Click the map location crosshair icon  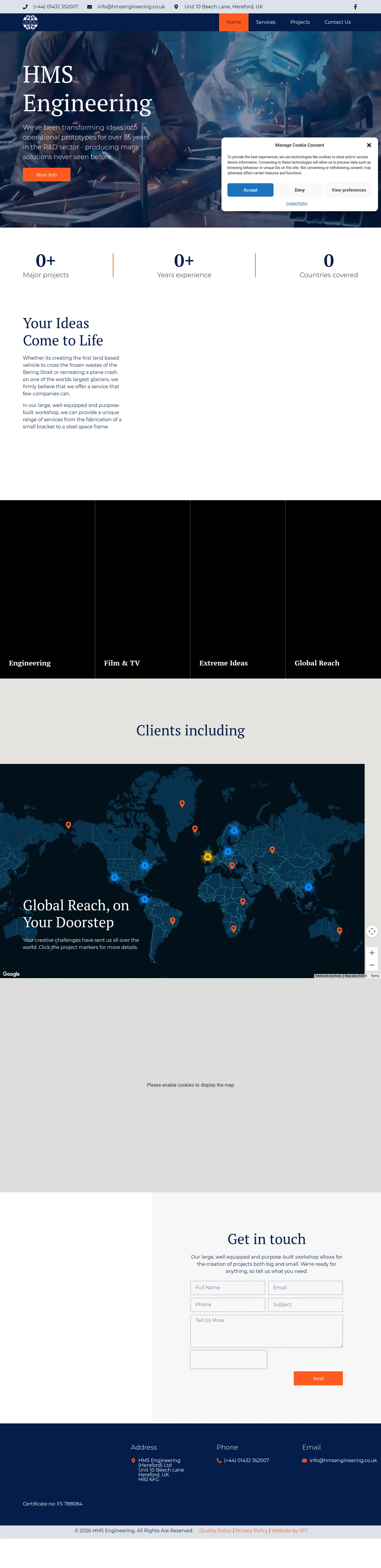[x=372, y=931]
